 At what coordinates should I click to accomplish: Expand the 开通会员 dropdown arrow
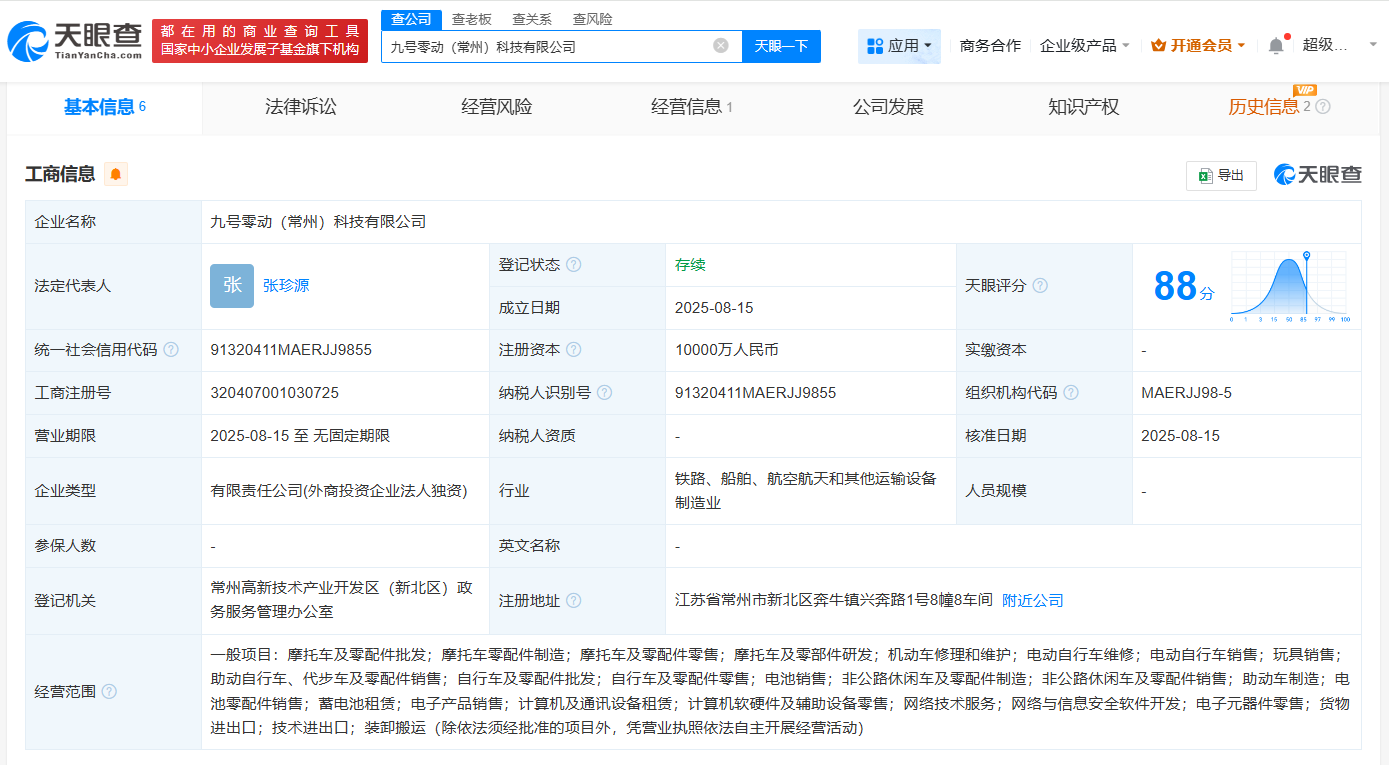point(1240,45)
